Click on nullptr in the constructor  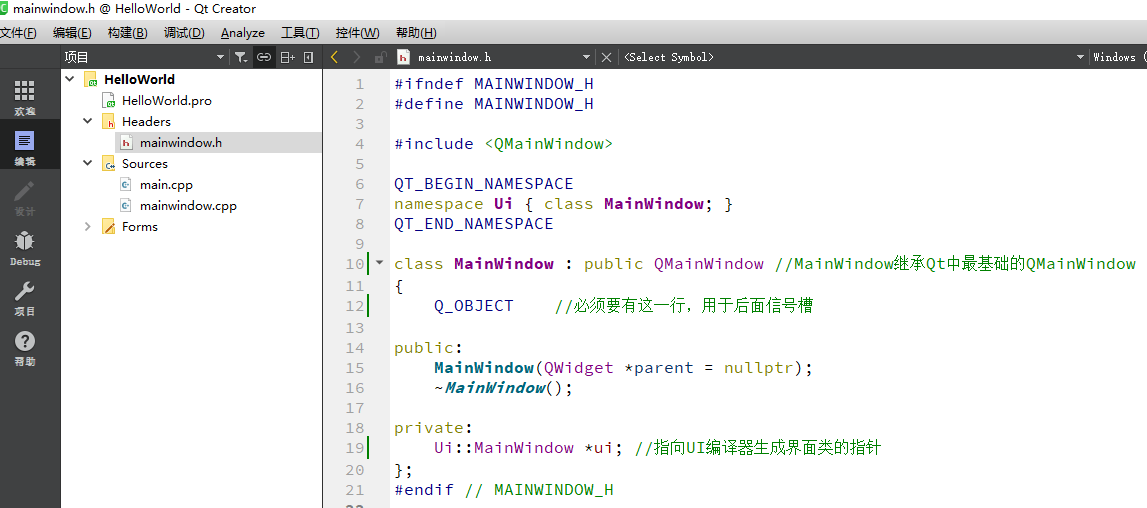tap(759, 367)
